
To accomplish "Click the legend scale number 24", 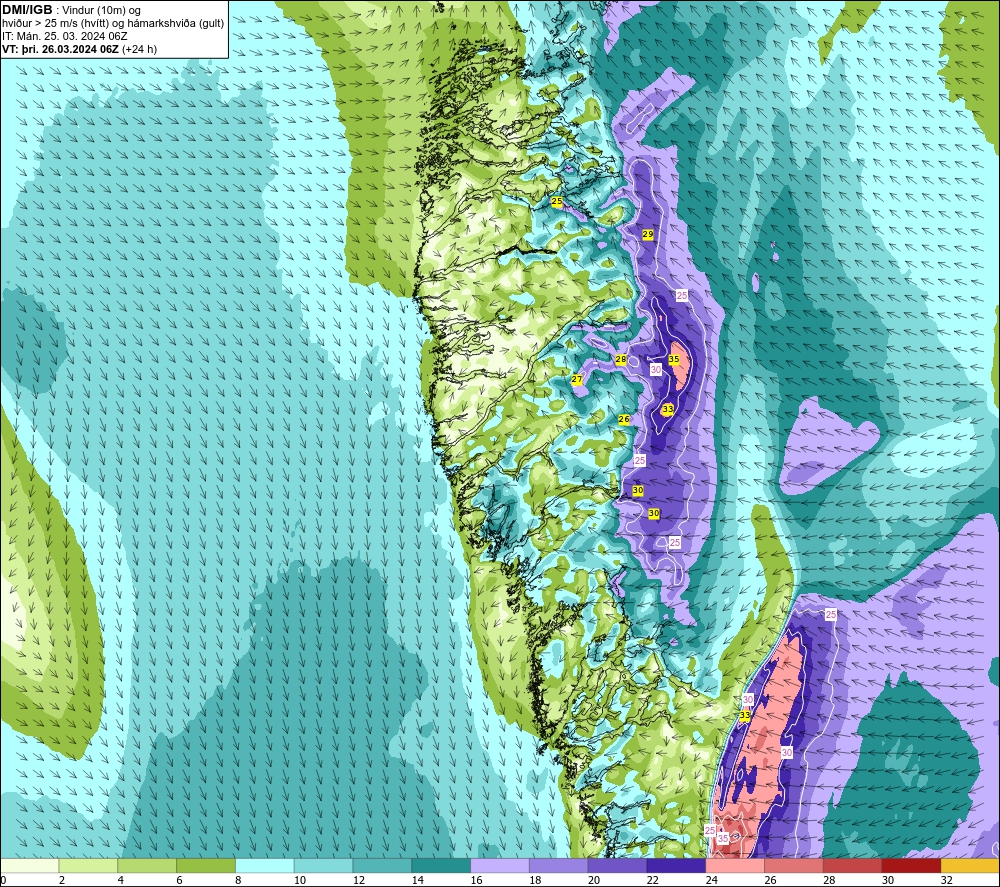I will (711, 880).
